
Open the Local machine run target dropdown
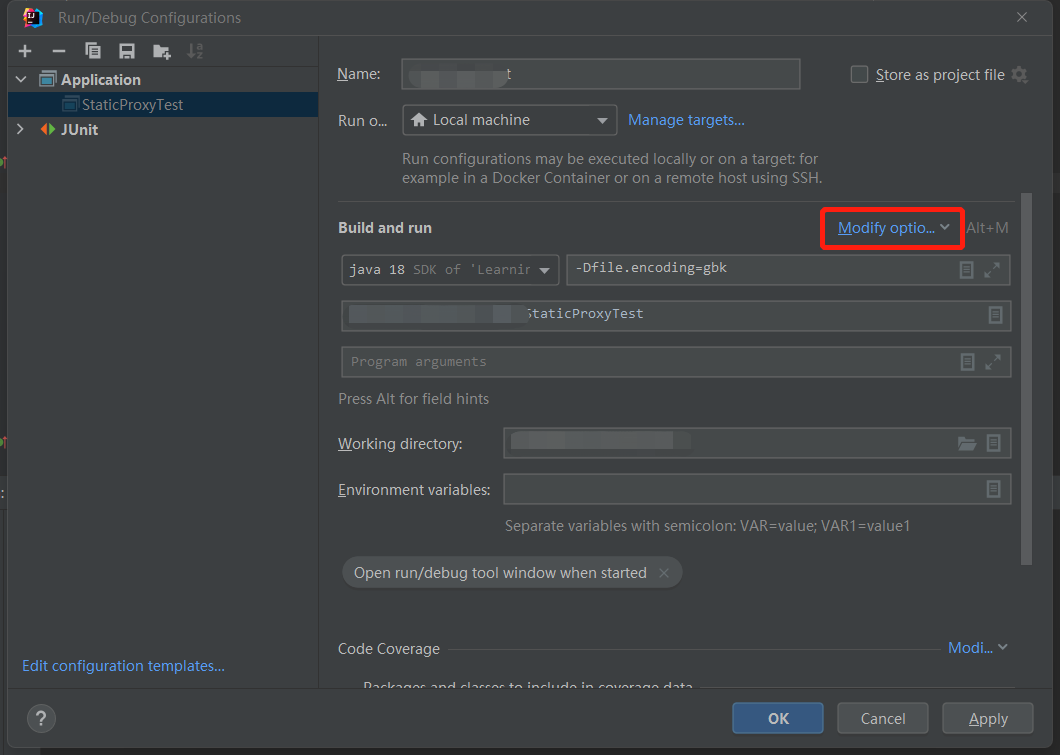pyautogui.click(x=510, y=120)
